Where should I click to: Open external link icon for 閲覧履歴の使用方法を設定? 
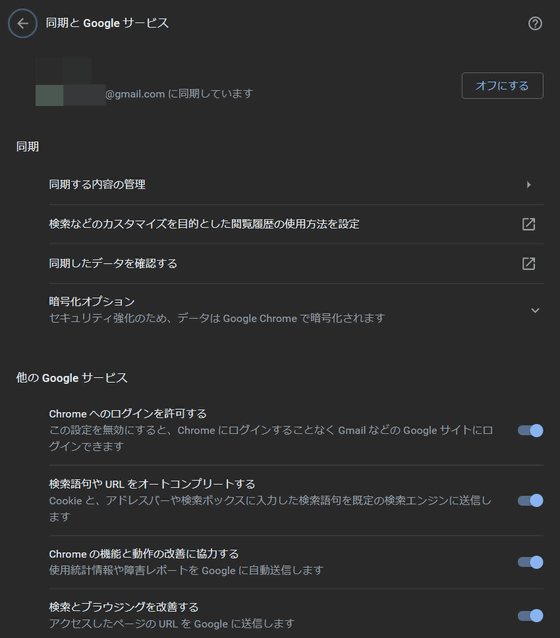point(528,224)
